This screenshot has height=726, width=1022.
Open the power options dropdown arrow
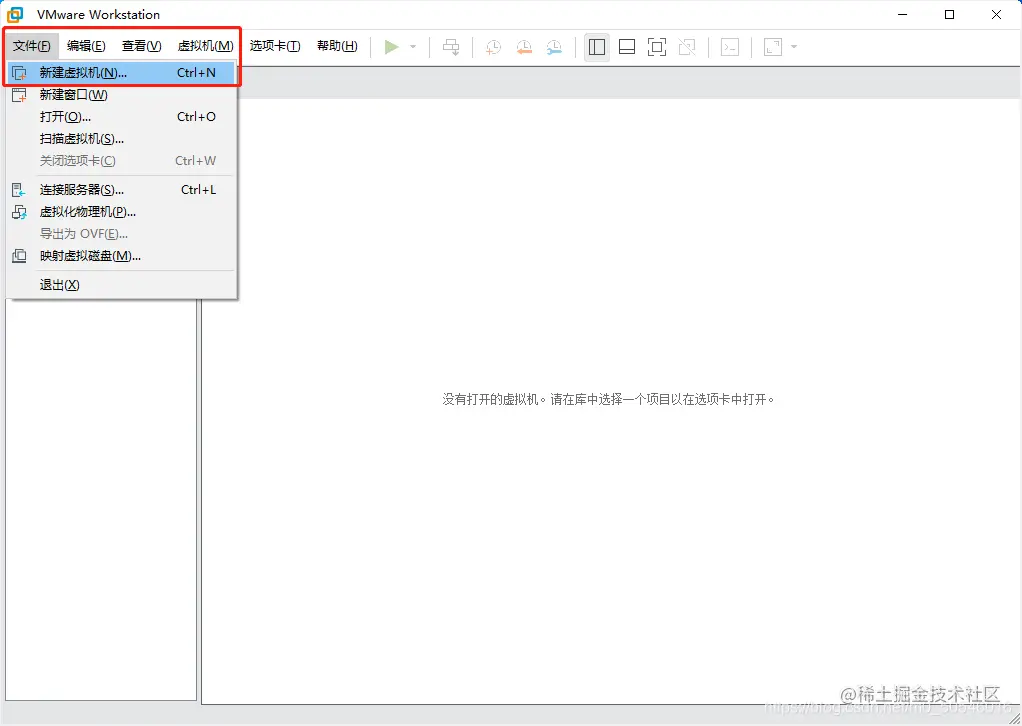coord(413,47)
